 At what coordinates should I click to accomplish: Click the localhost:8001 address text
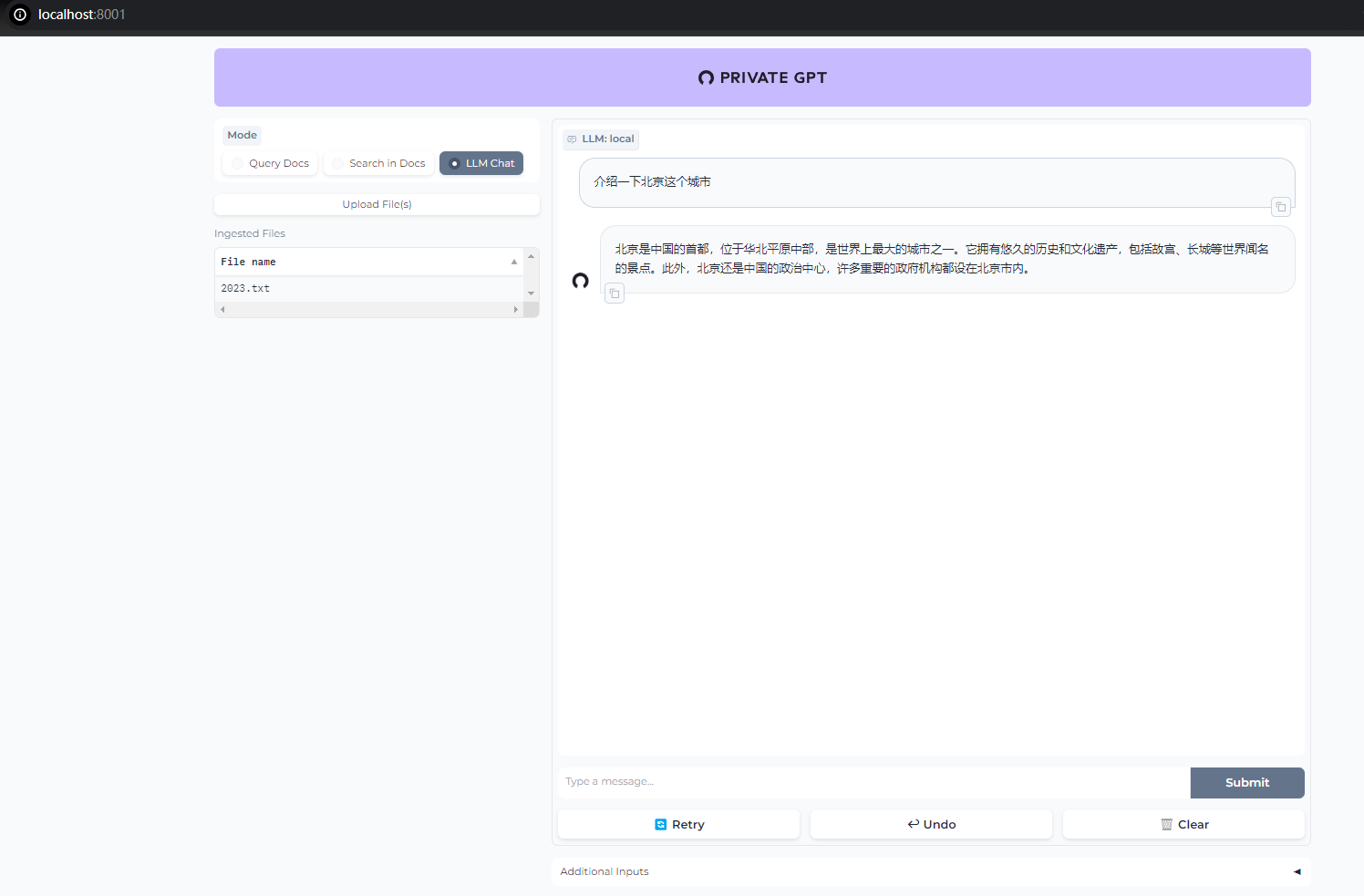coord(82,15)
